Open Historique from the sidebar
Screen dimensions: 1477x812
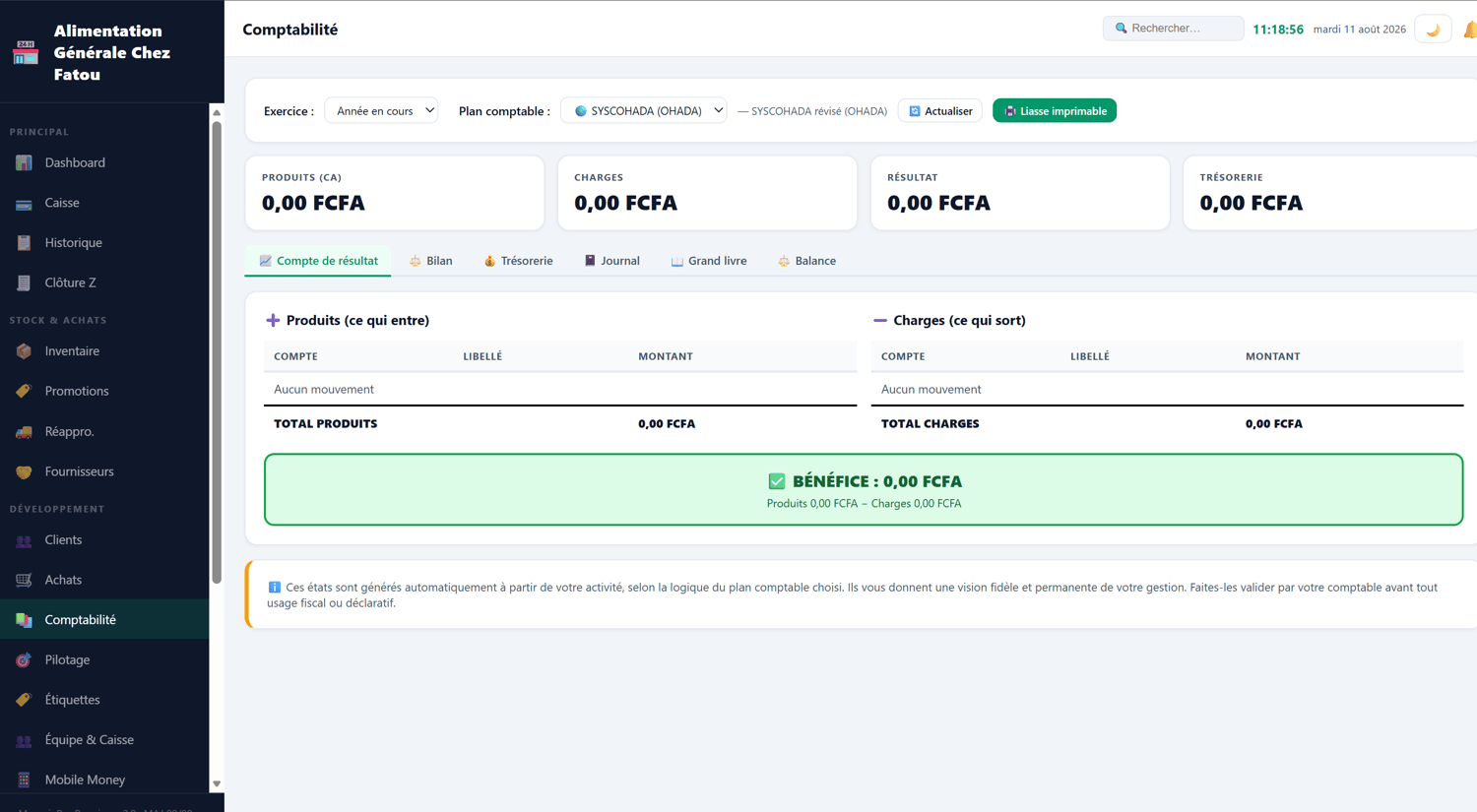(104, 243)
